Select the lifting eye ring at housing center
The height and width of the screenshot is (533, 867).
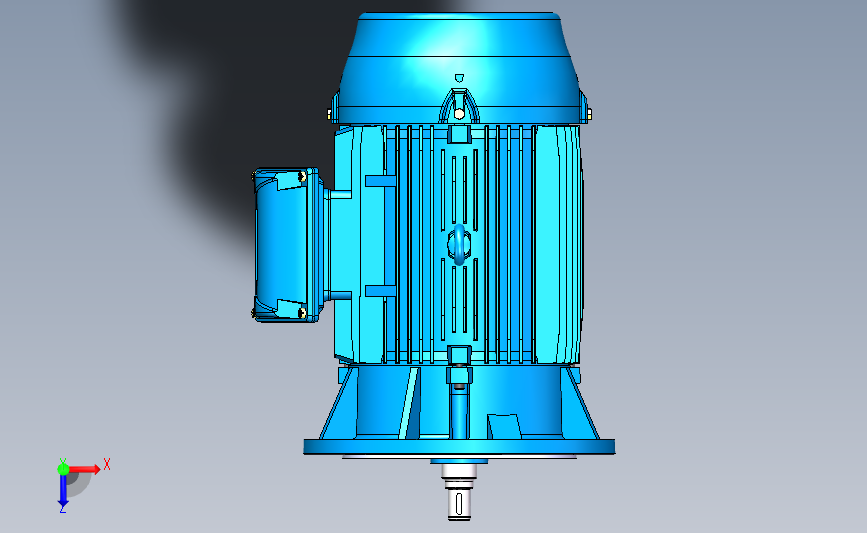(459, 244)
